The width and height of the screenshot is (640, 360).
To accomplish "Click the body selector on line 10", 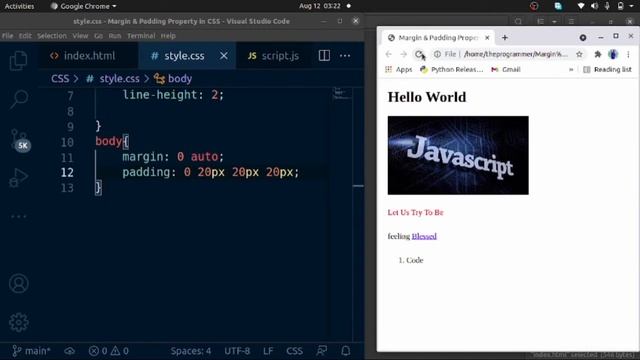I will [108, 141].
